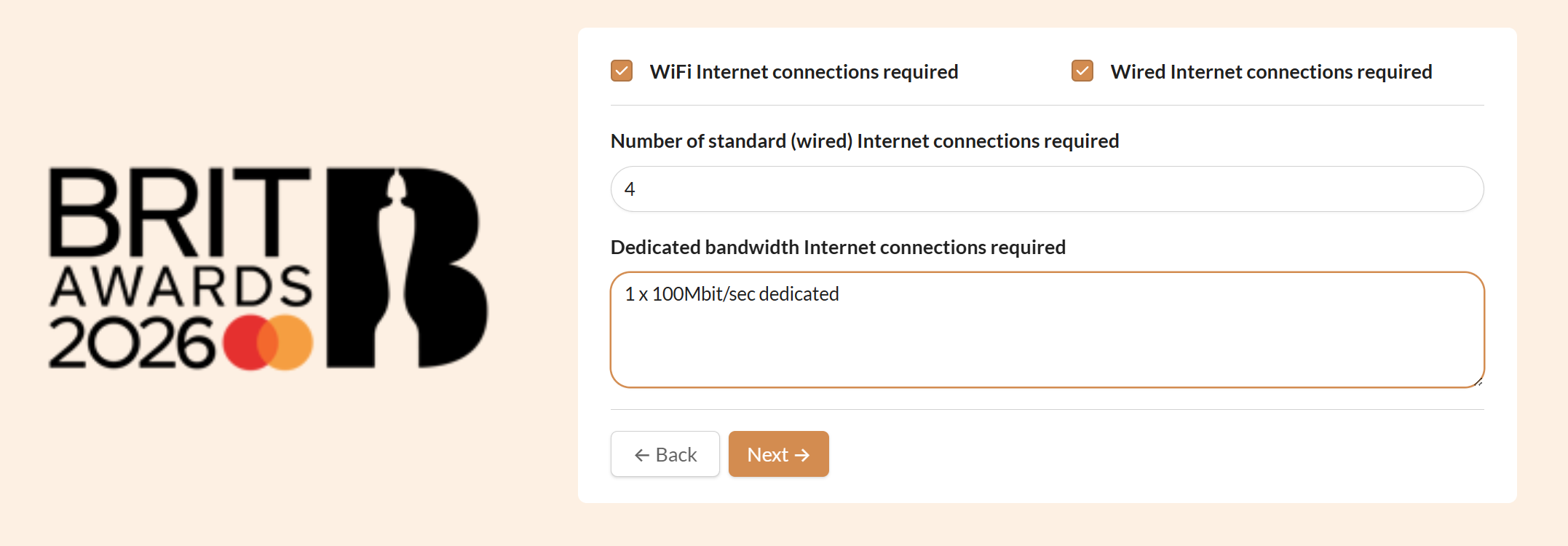Screen dimensions: 1568x546
Task: Go back using the Back button
Action: tap(665, 454)
